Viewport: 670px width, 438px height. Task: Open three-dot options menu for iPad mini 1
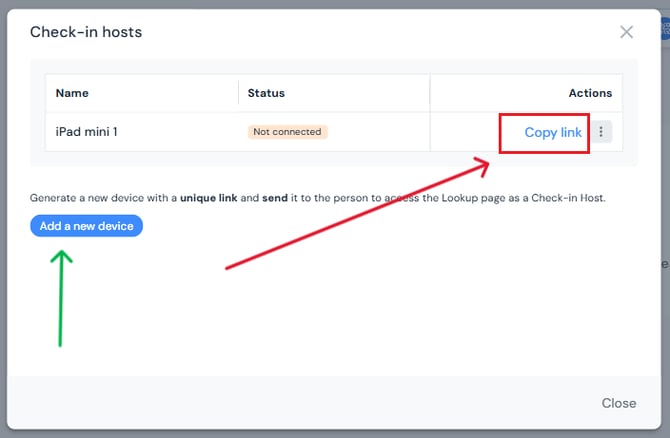(x=601, y=132)
